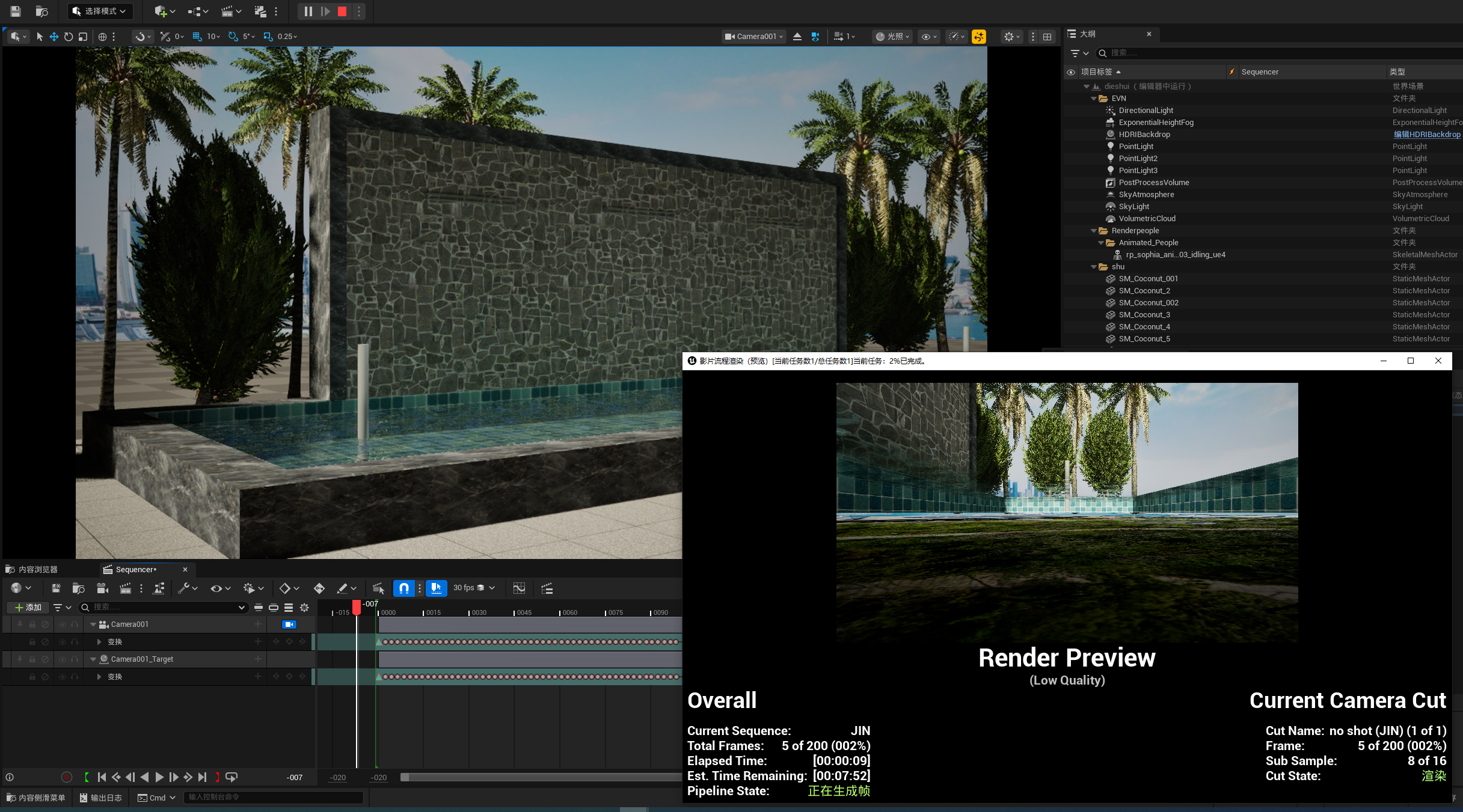Toggle the viewport grid snapping icon
The image size is (1463, 812).
coord(197,37)
